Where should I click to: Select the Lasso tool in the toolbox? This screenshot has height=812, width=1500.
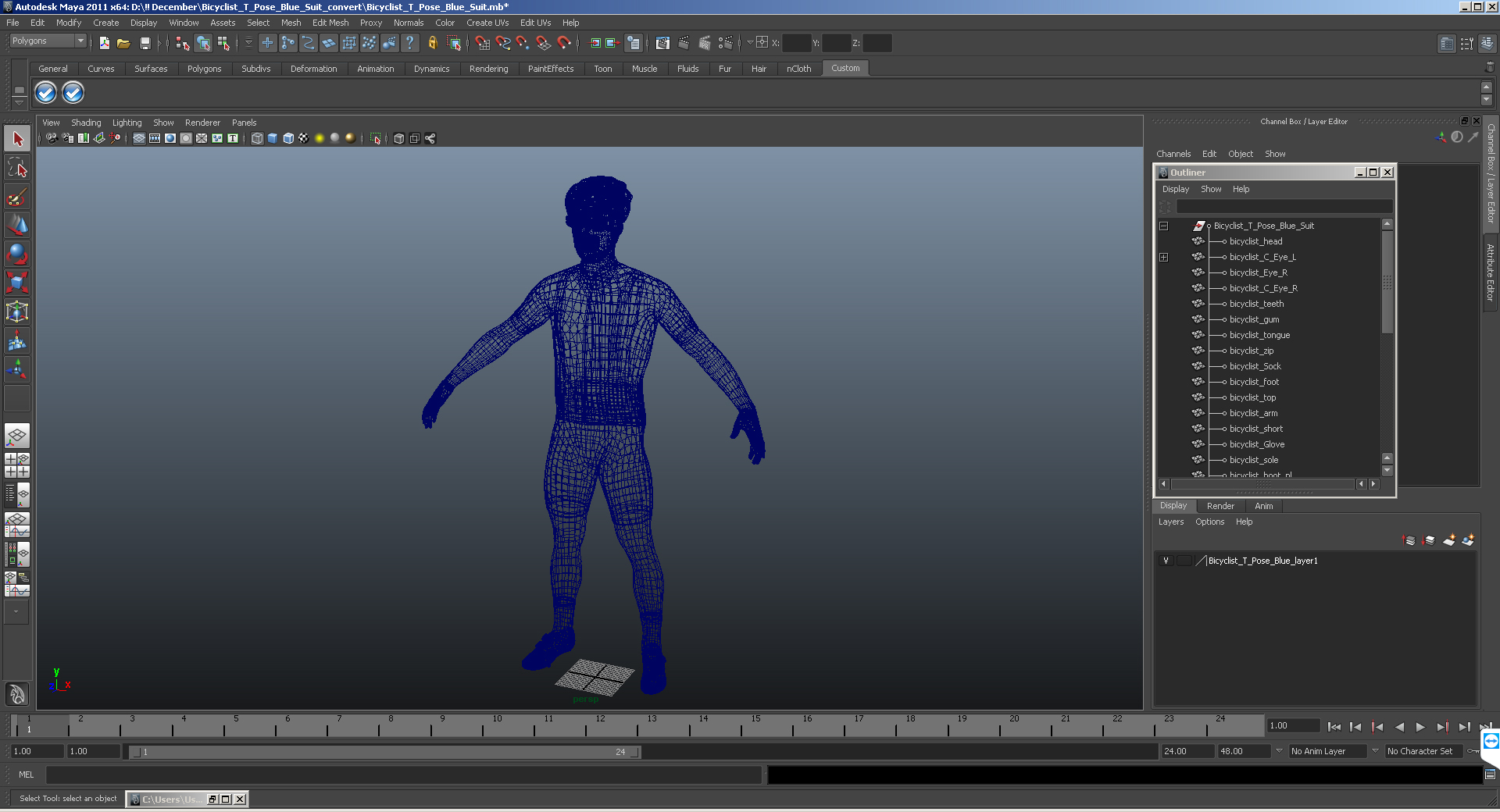(x=17, y=168)
